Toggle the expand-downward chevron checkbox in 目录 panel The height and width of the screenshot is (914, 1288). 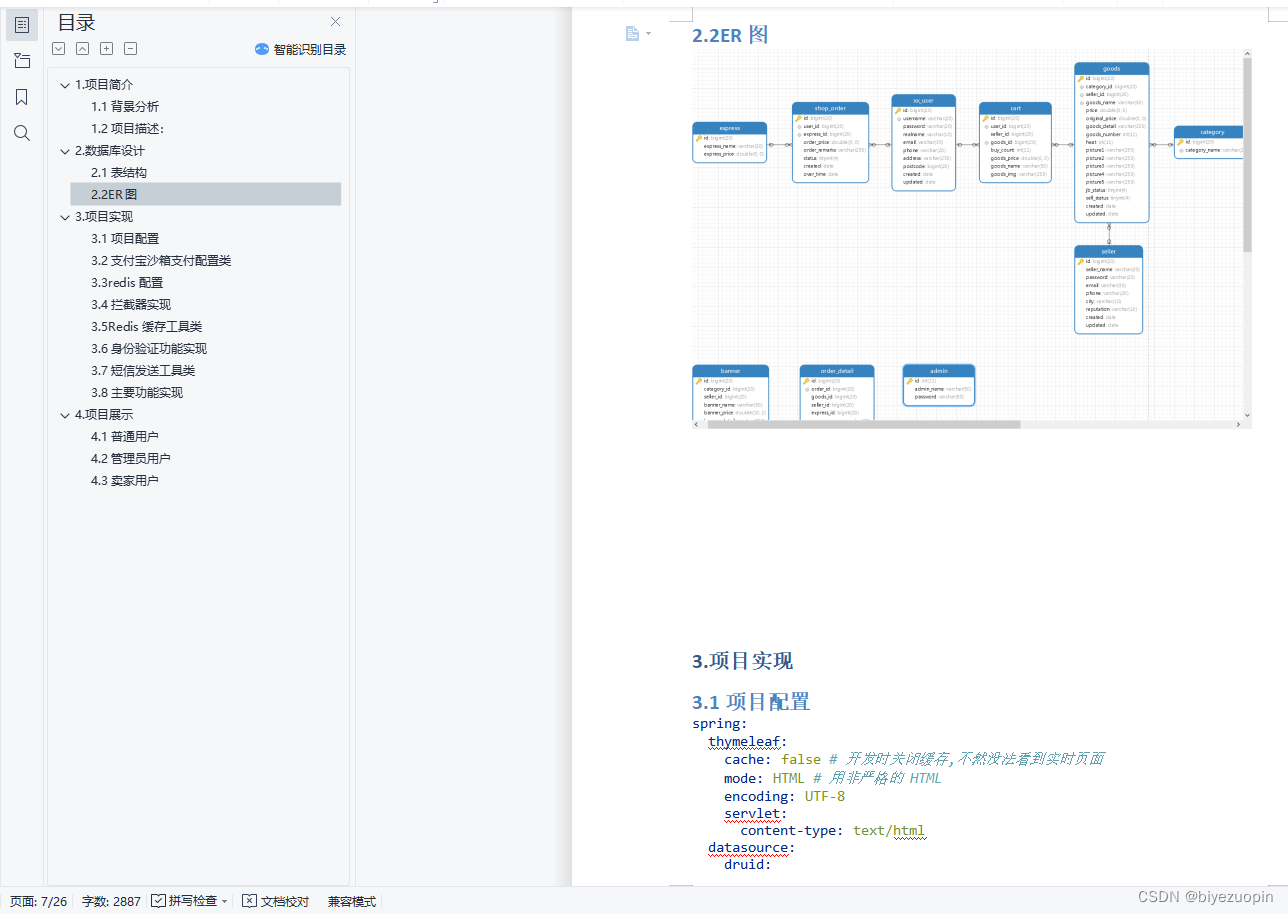(58, 48)
